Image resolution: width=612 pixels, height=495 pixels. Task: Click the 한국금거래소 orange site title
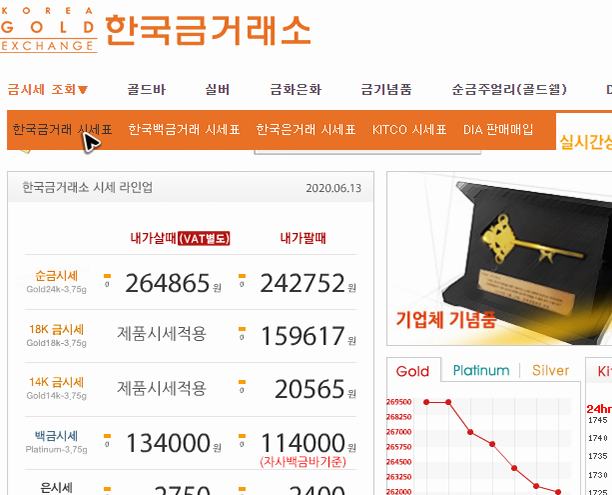click(208, 30)
